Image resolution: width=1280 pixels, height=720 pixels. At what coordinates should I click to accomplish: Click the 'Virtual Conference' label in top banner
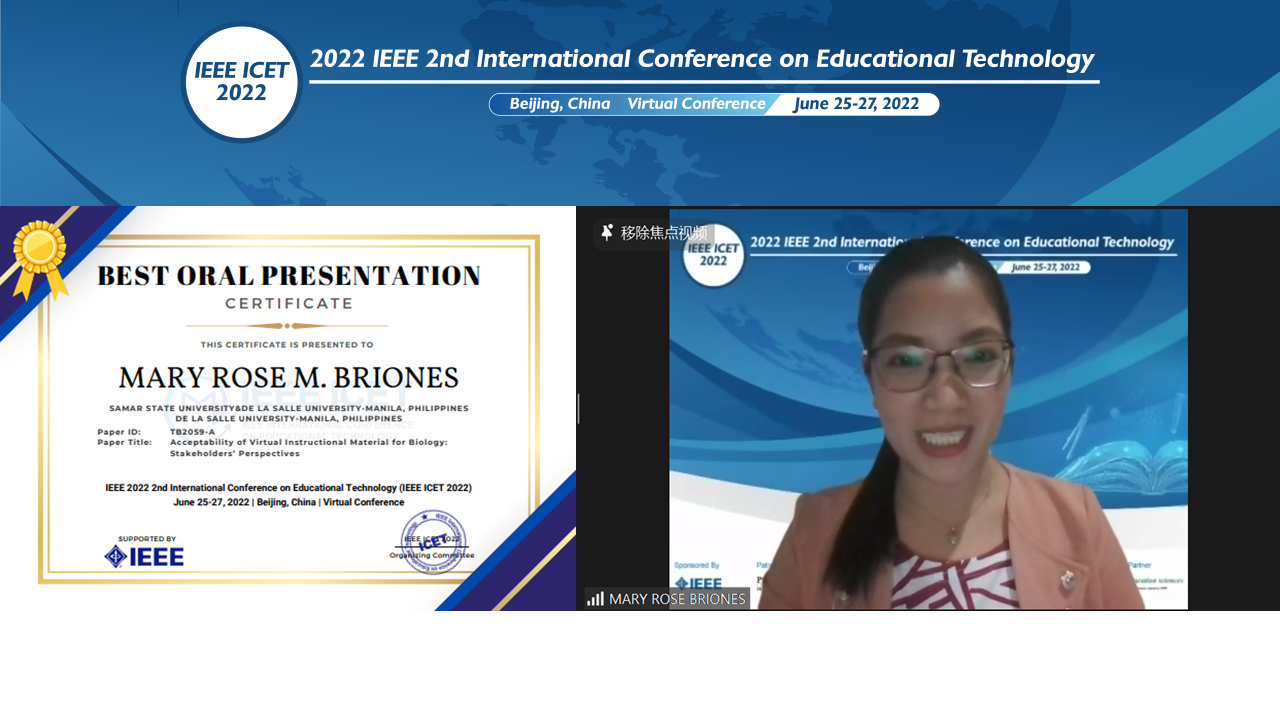tap(696, 104)
